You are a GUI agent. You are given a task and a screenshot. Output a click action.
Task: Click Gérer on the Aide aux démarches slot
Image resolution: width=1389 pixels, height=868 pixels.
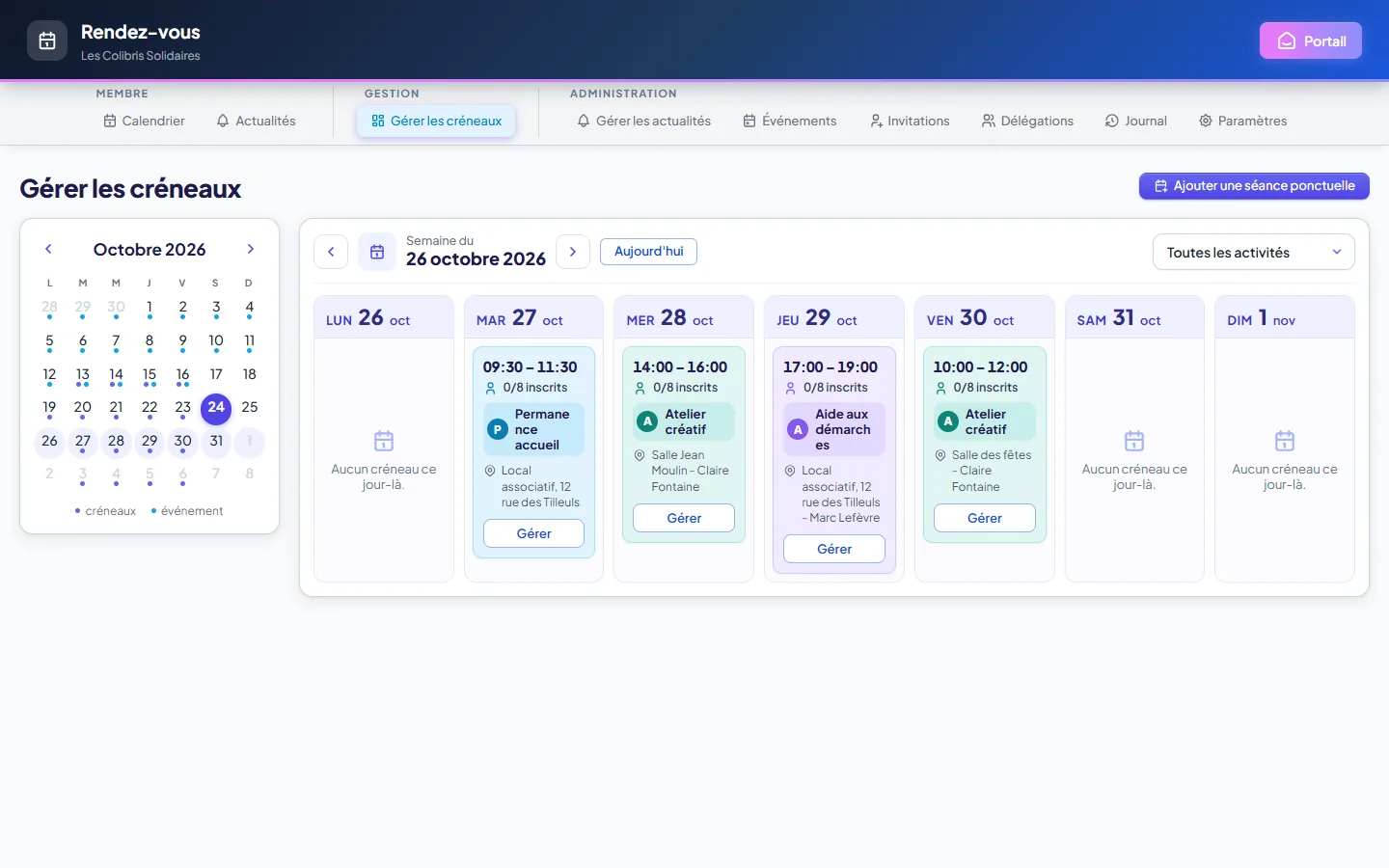pos(834,549)
